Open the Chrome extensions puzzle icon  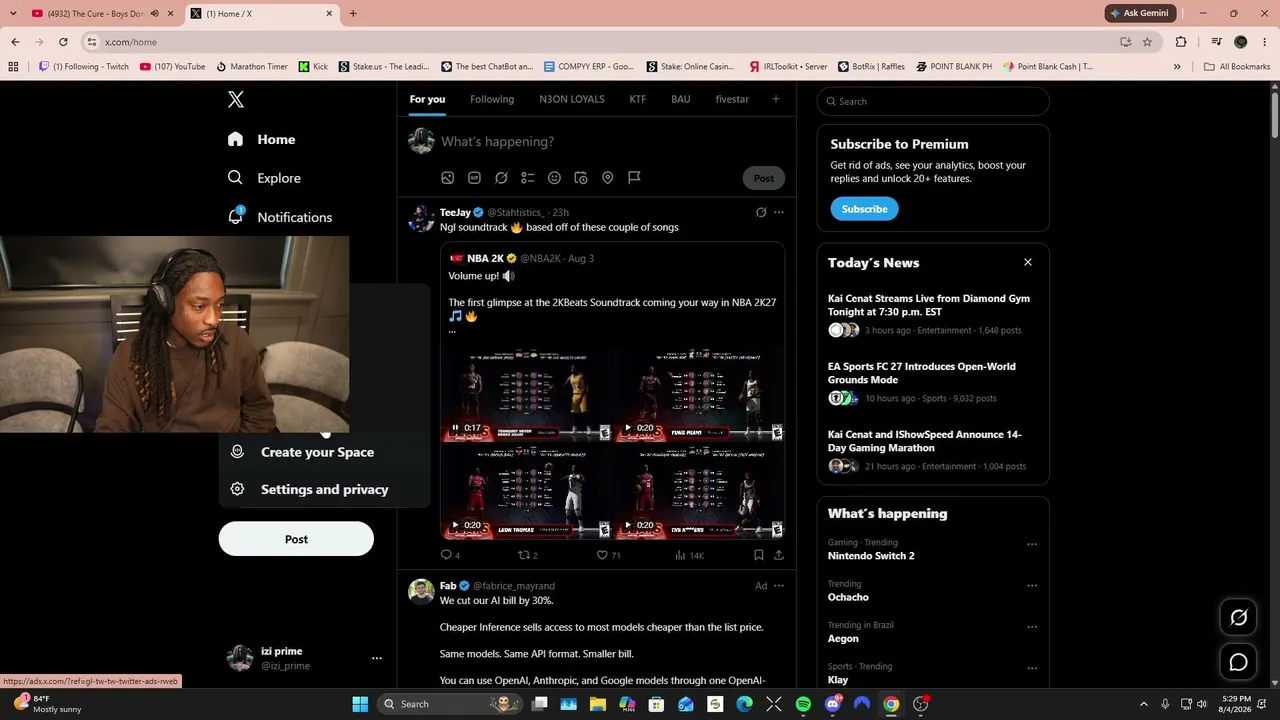(1181, 42)
